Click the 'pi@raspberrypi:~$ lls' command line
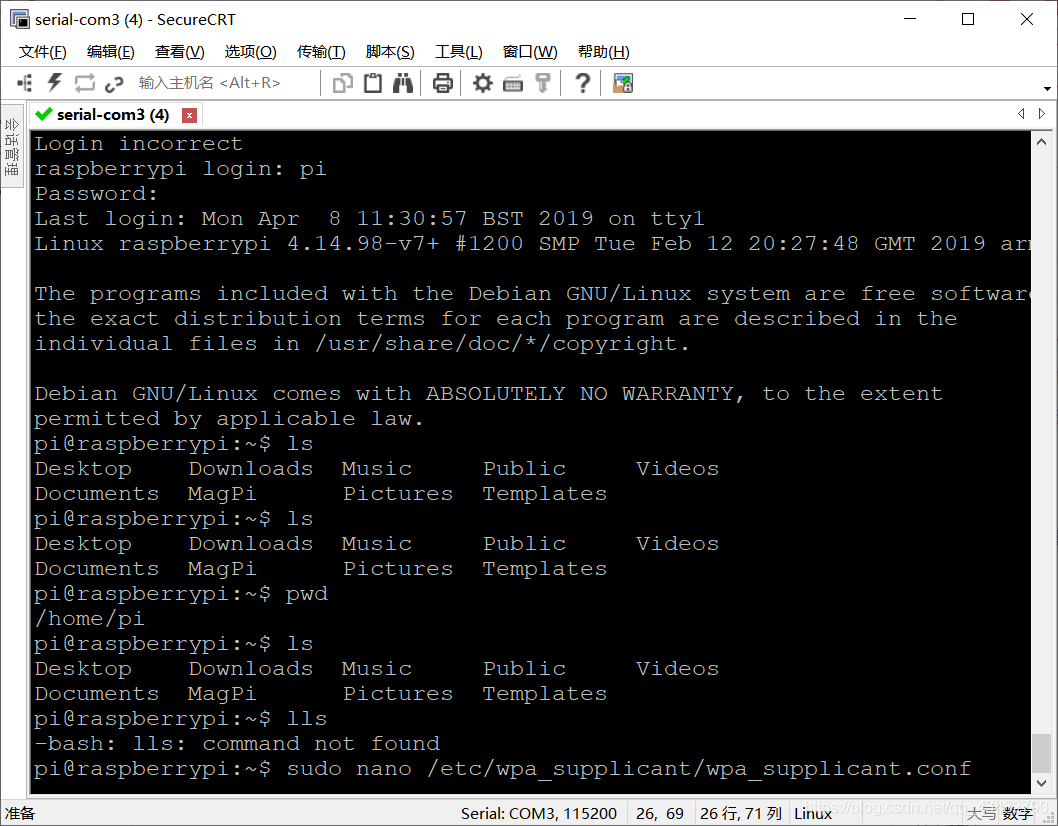The image size is (1058, 826). (x=180, y=719)
